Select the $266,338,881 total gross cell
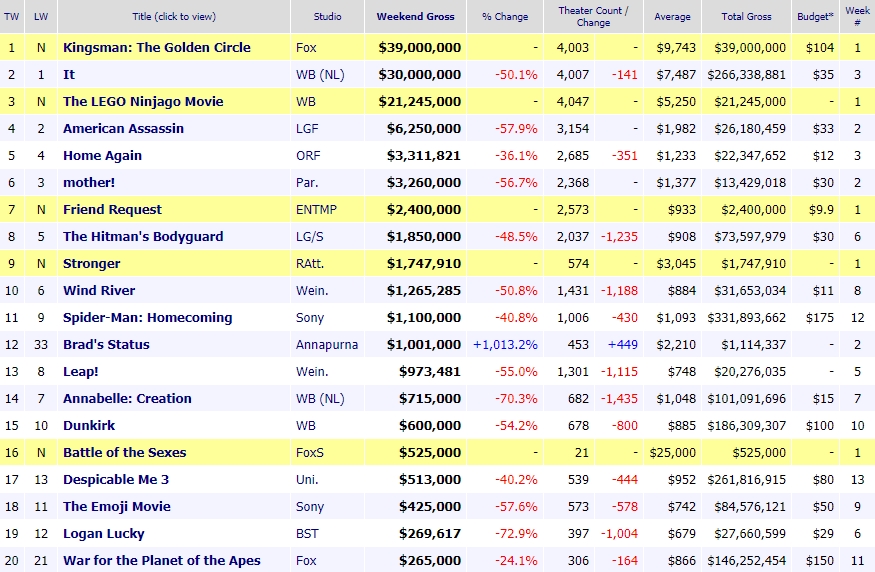Image resolution: width=875 pixels, height=572 pixels. click(x=746, y=74)
